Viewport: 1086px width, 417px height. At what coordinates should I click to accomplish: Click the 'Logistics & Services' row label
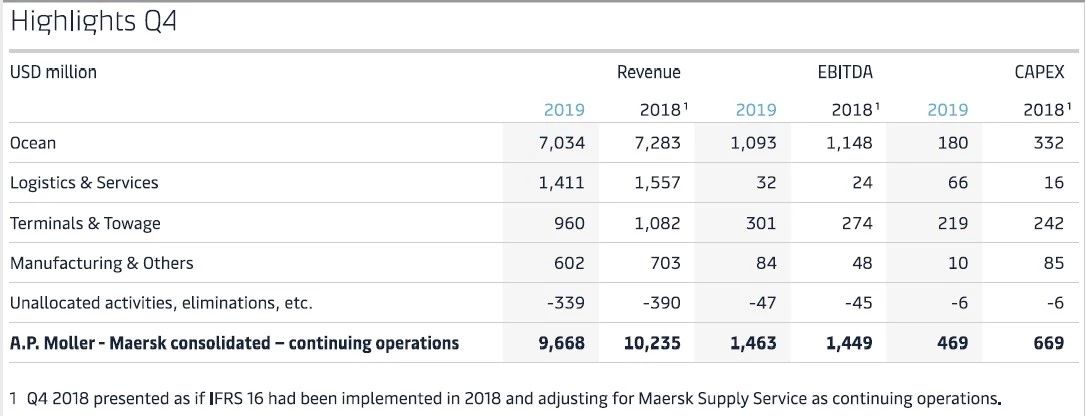[84, 183]
